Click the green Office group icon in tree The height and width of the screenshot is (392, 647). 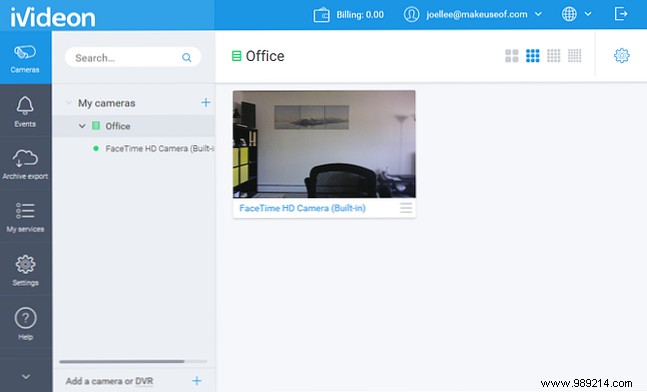click(x=96, y=126)
